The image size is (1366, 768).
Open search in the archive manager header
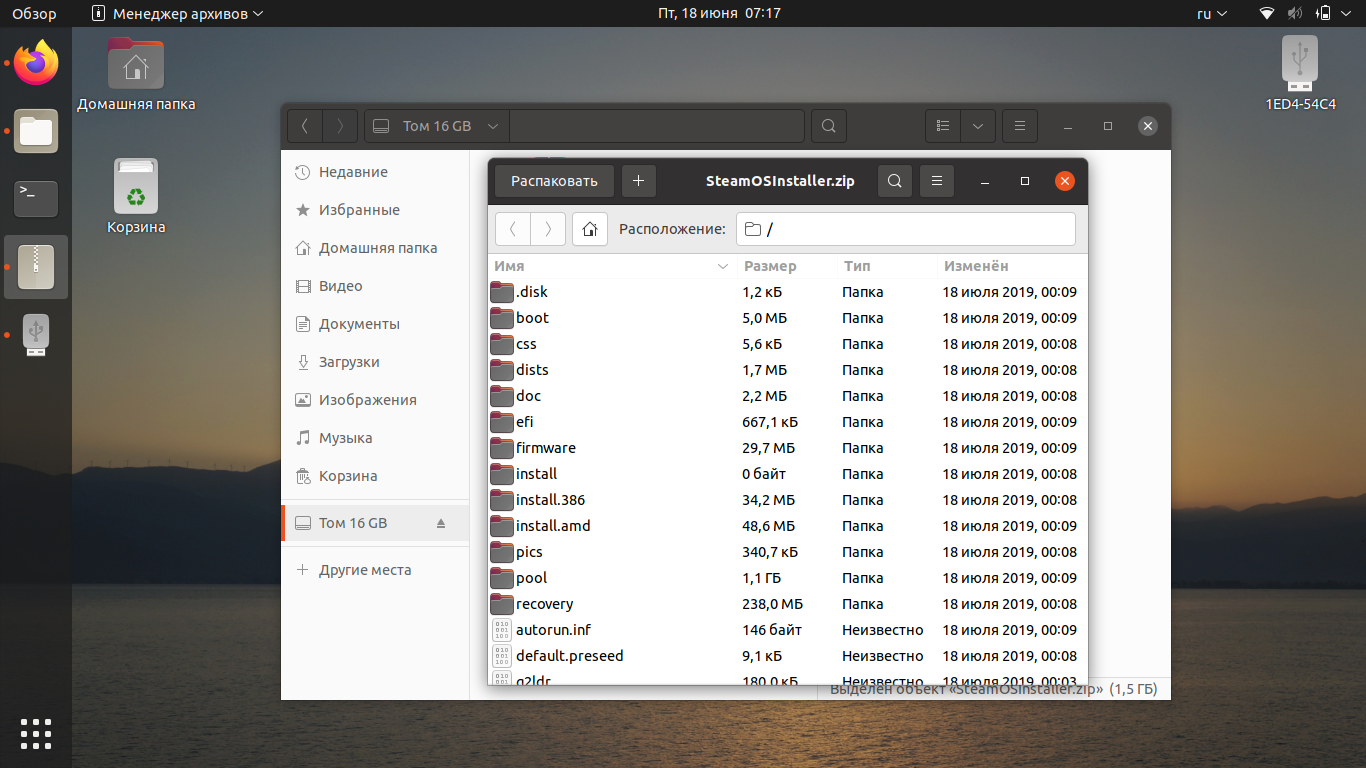(895, 181)
